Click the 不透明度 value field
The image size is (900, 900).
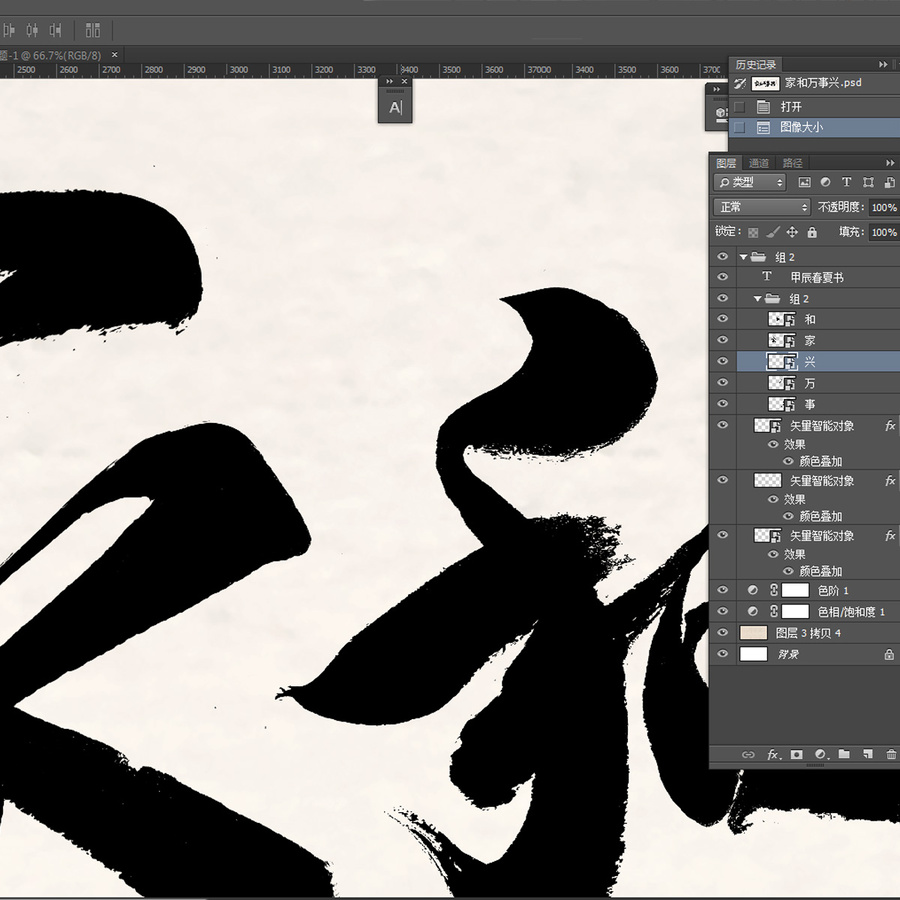tap(885, 207)
